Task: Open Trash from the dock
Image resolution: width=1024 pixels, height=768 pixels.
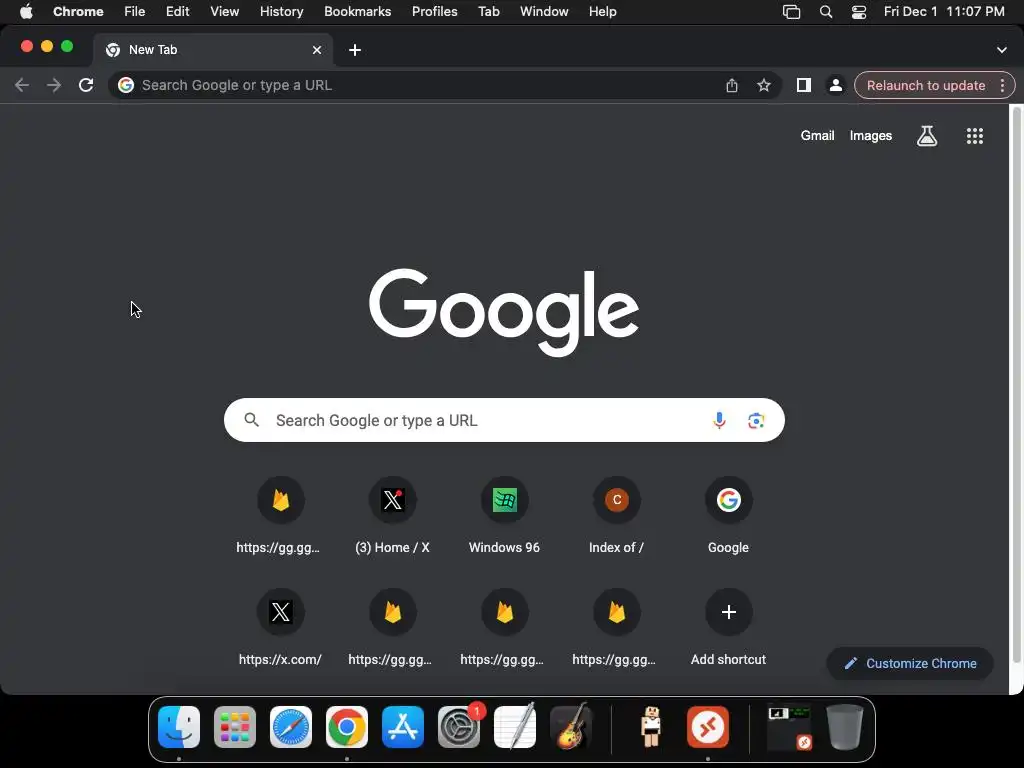Action: click(x=845, y=727)
